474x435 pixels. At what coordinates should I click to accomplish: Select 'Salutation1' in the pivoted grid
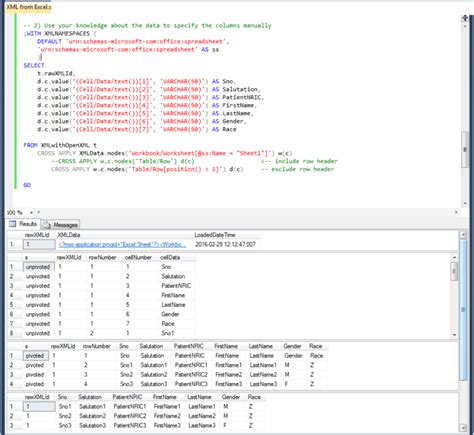[154, 365]
